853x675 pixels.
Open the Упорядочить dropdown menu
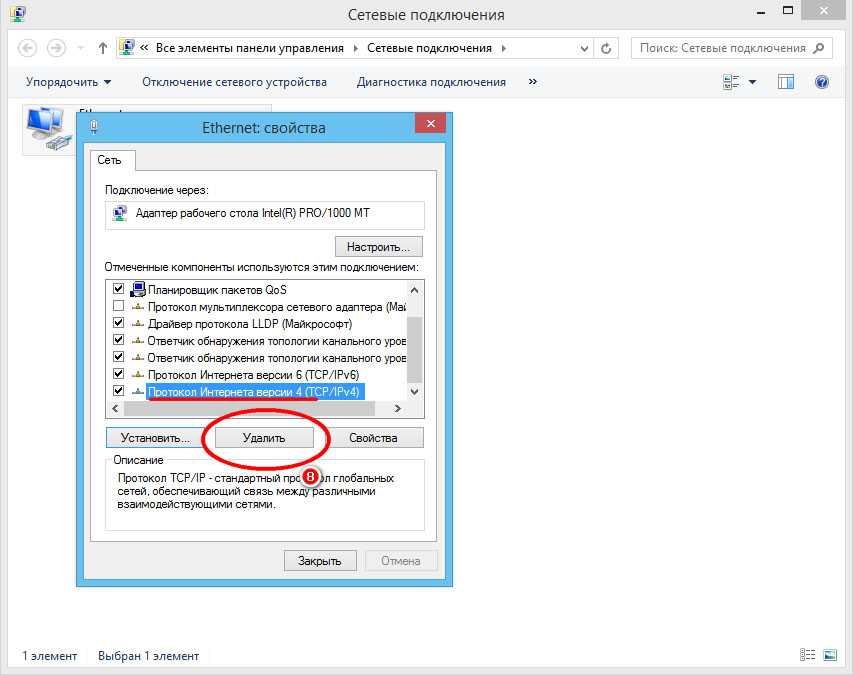coord(68,82)
